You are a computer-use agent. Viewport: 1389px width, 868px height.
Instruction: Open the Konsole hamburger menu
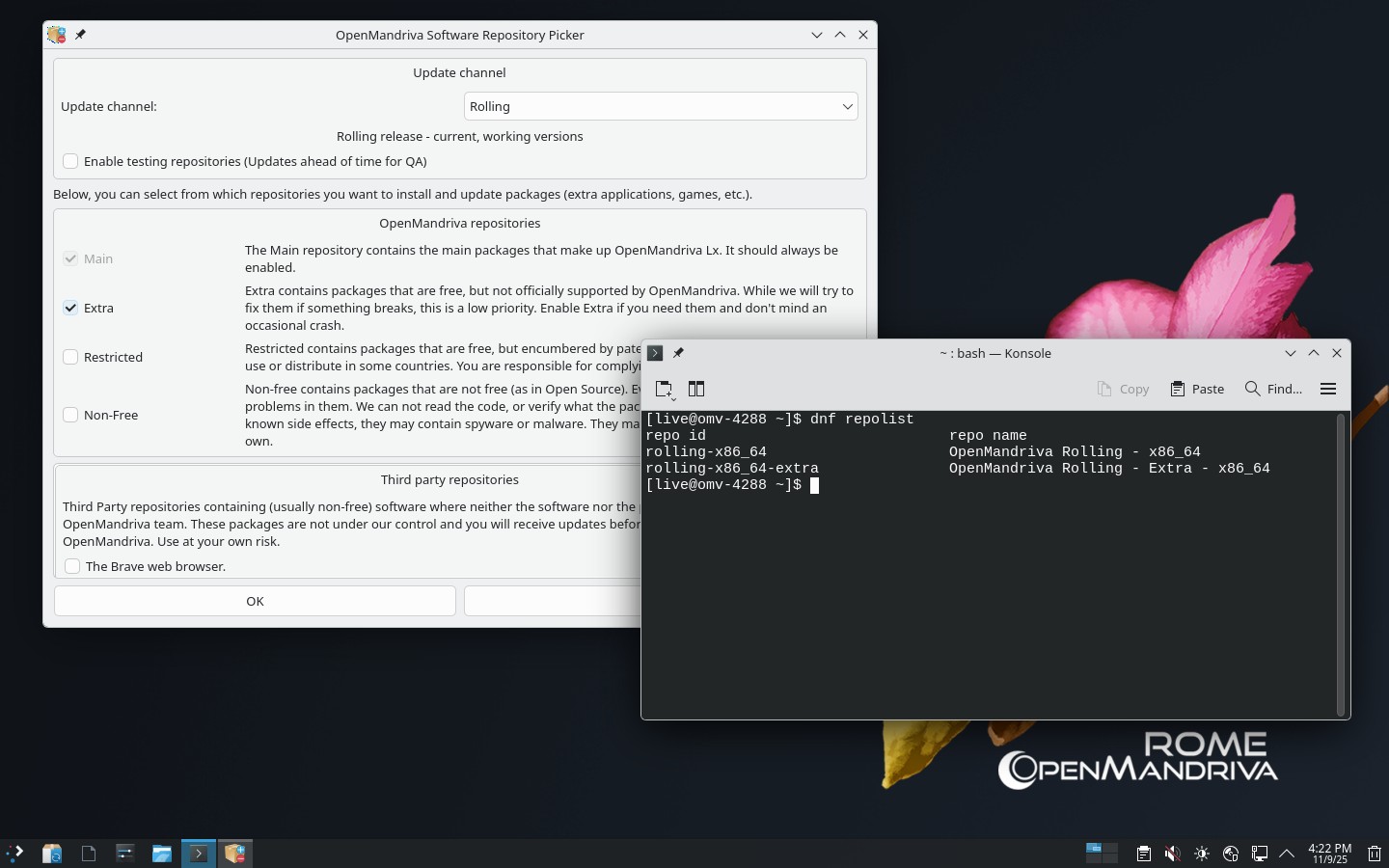[x=1327, y=389]
